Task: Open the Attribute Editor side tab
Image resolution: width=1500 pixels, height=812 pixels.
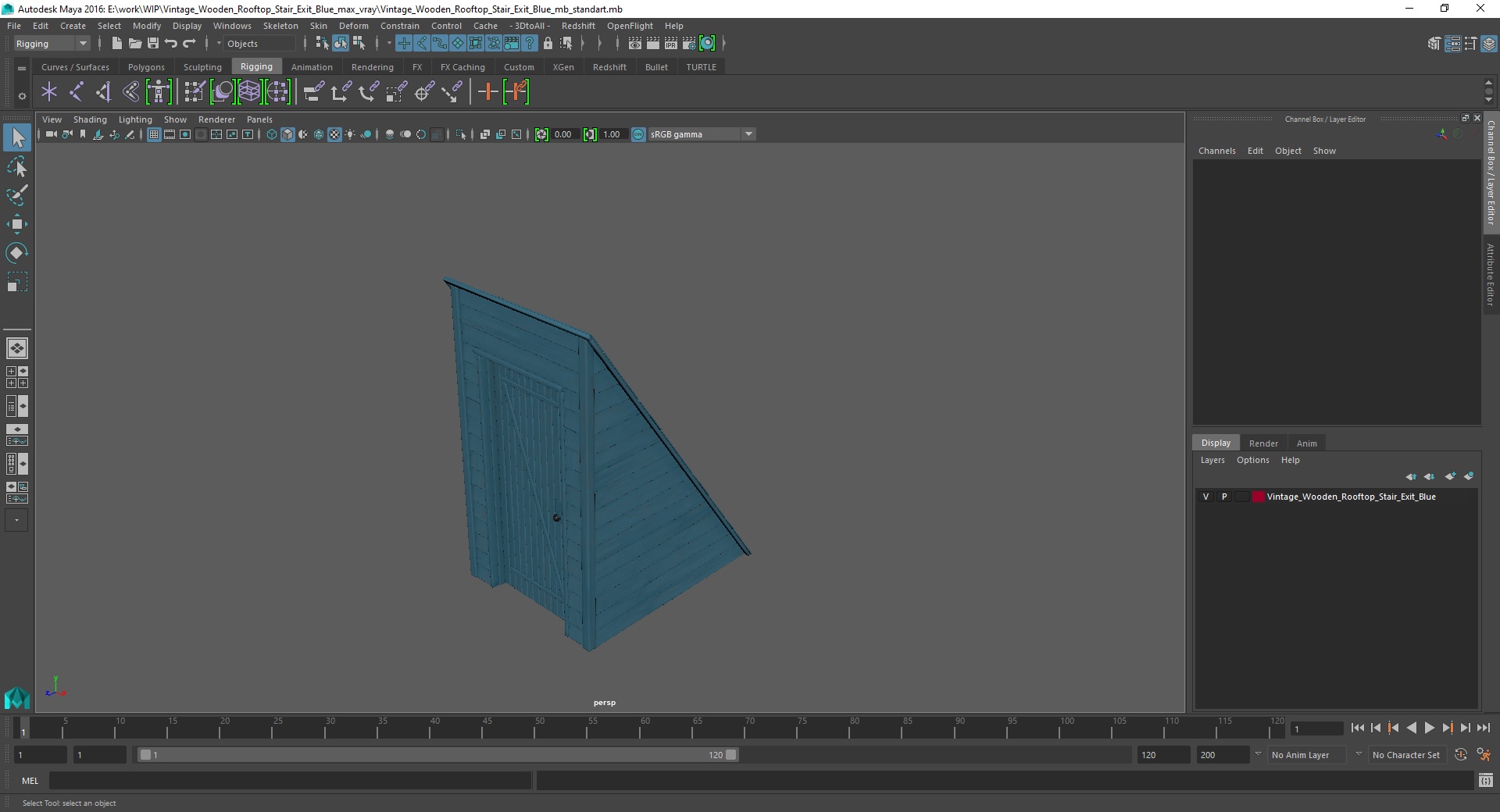Action: pos(1491,274)
